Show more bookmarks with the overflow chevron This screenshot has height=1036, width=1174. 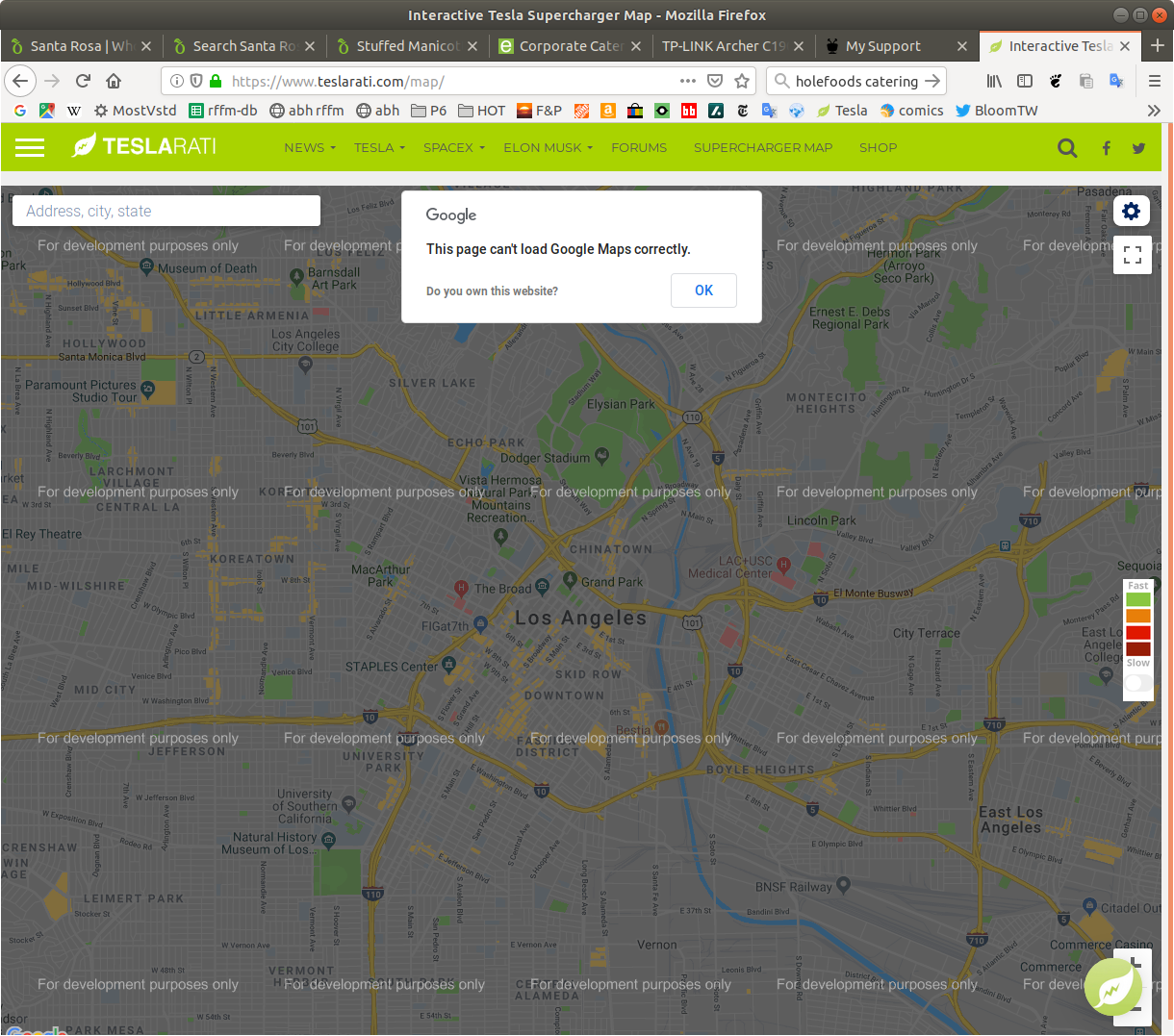1154,111
